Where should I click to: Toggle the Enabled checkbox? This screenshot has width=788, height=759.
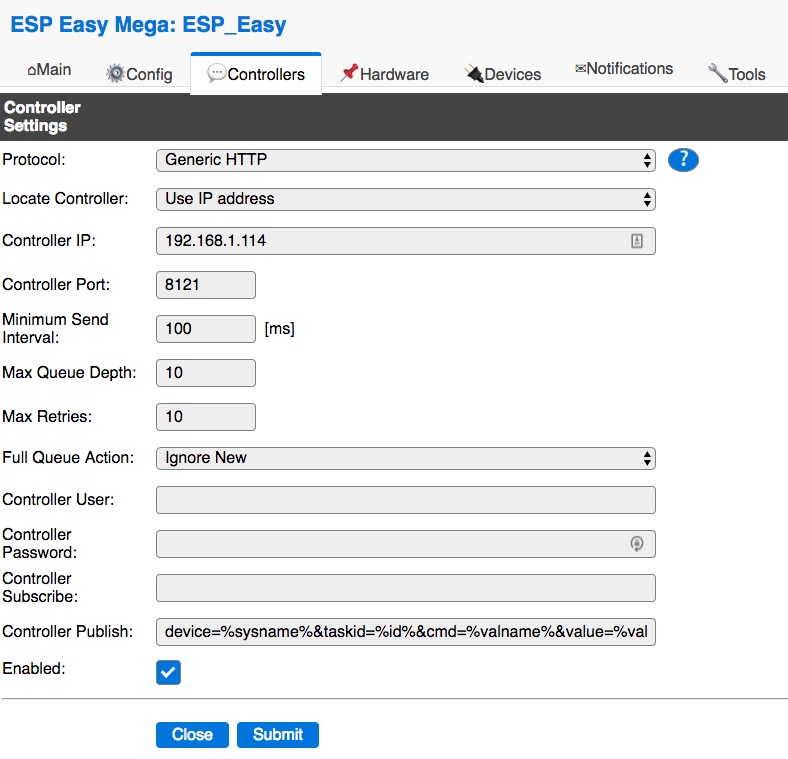[x=168, y=672]
